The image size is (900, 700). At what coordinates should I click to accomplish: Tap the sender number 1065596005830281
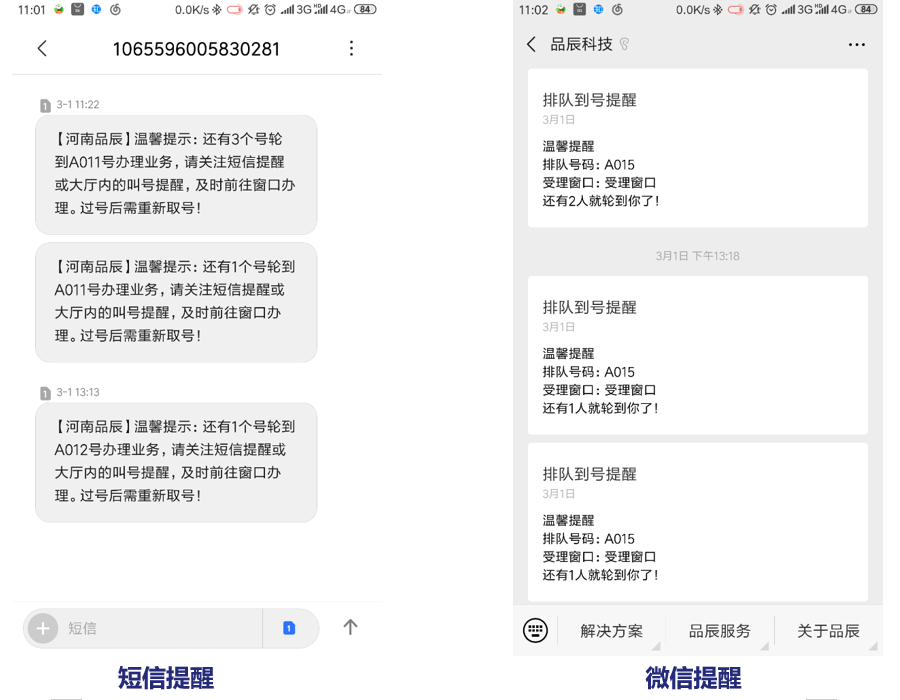click(196, 49)
